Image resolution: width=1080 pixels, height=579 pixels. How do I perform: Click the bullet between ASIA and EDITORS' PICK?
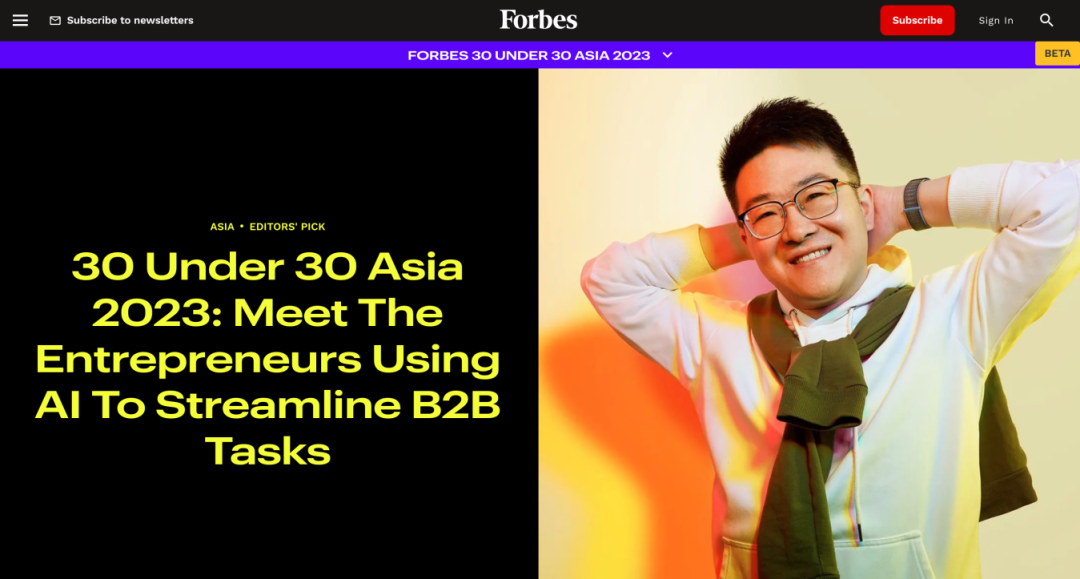pyautogui.click(x=242, y=227)
